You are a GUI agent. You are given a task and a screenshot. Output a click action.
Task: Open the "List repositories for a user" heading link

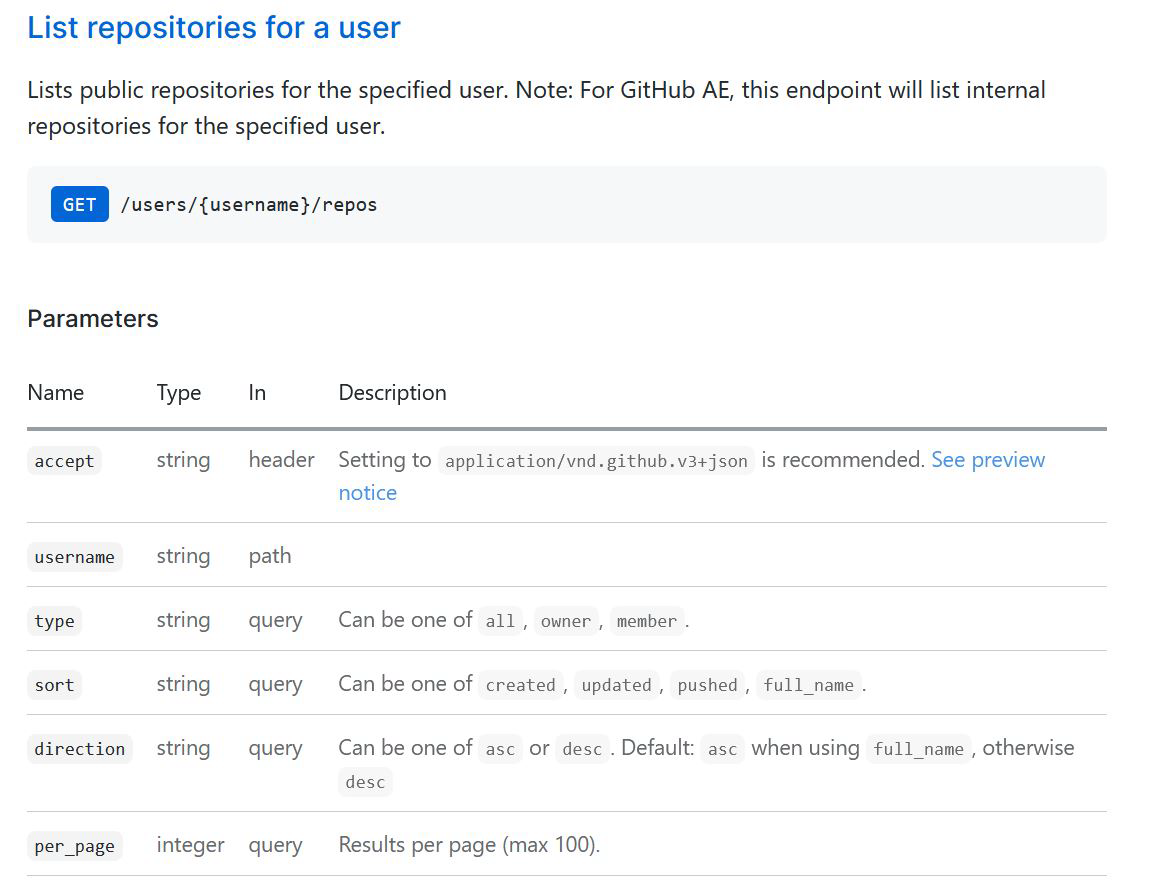point(213,28)
